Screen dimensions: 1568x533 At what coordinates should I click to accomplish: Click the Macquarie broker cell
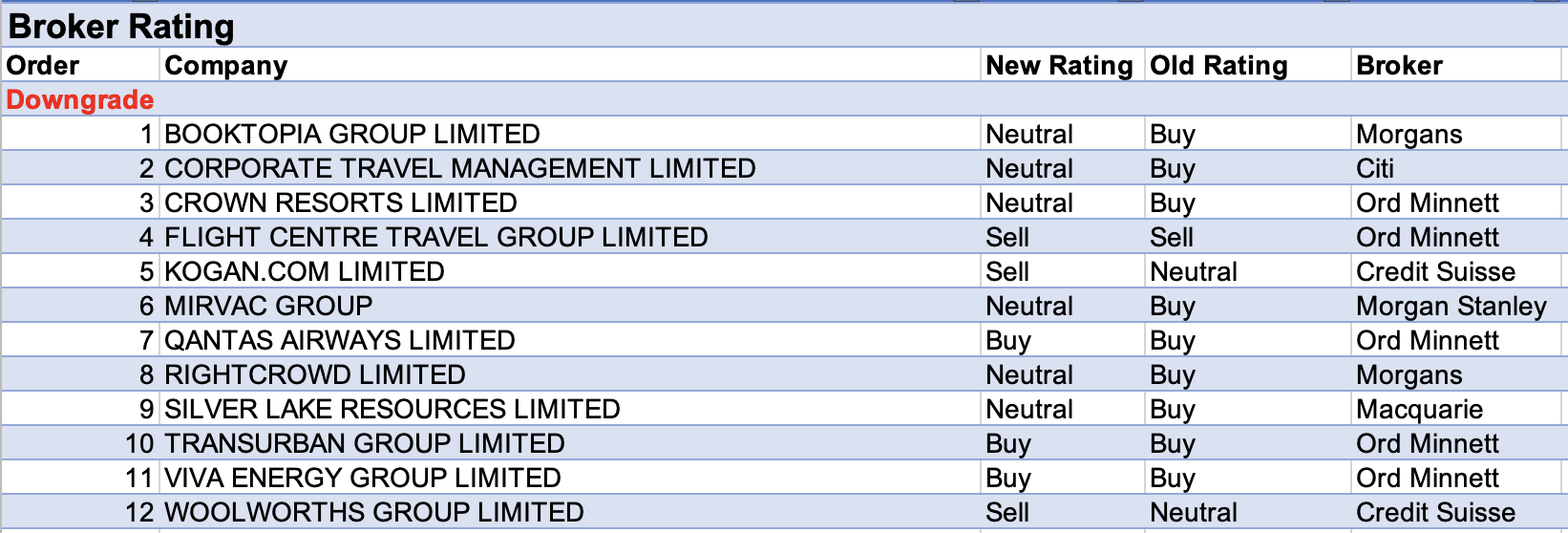click(x=1419, y=409)
